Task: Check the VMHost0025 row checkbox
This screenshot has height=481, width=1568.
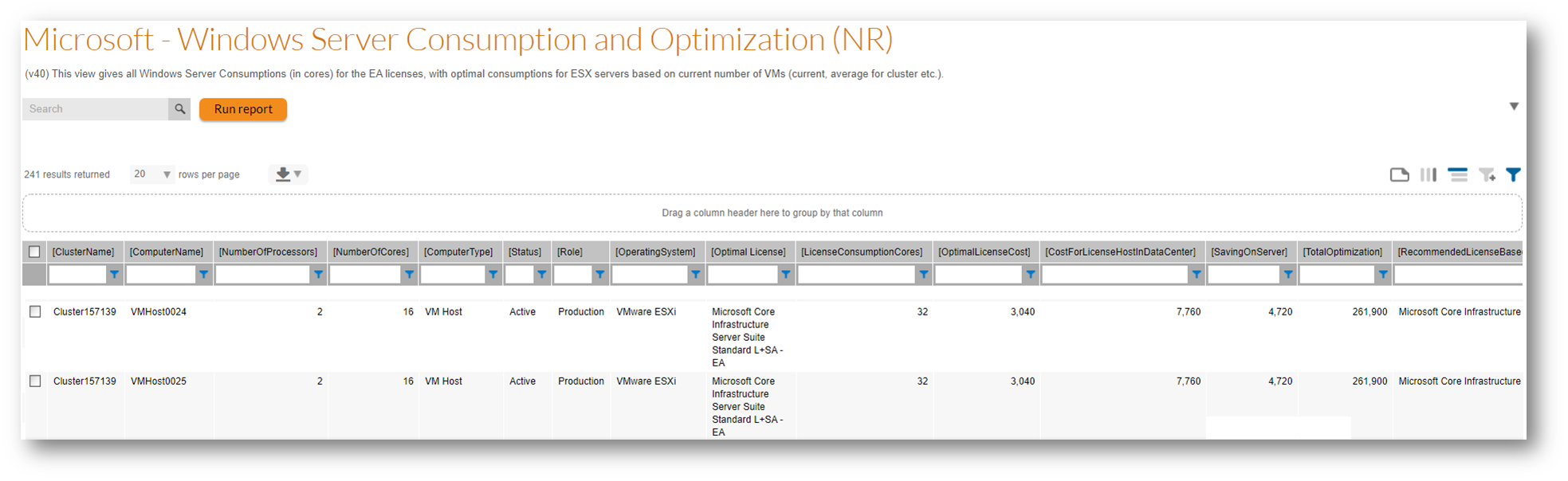Action: [x=35, y=381]
